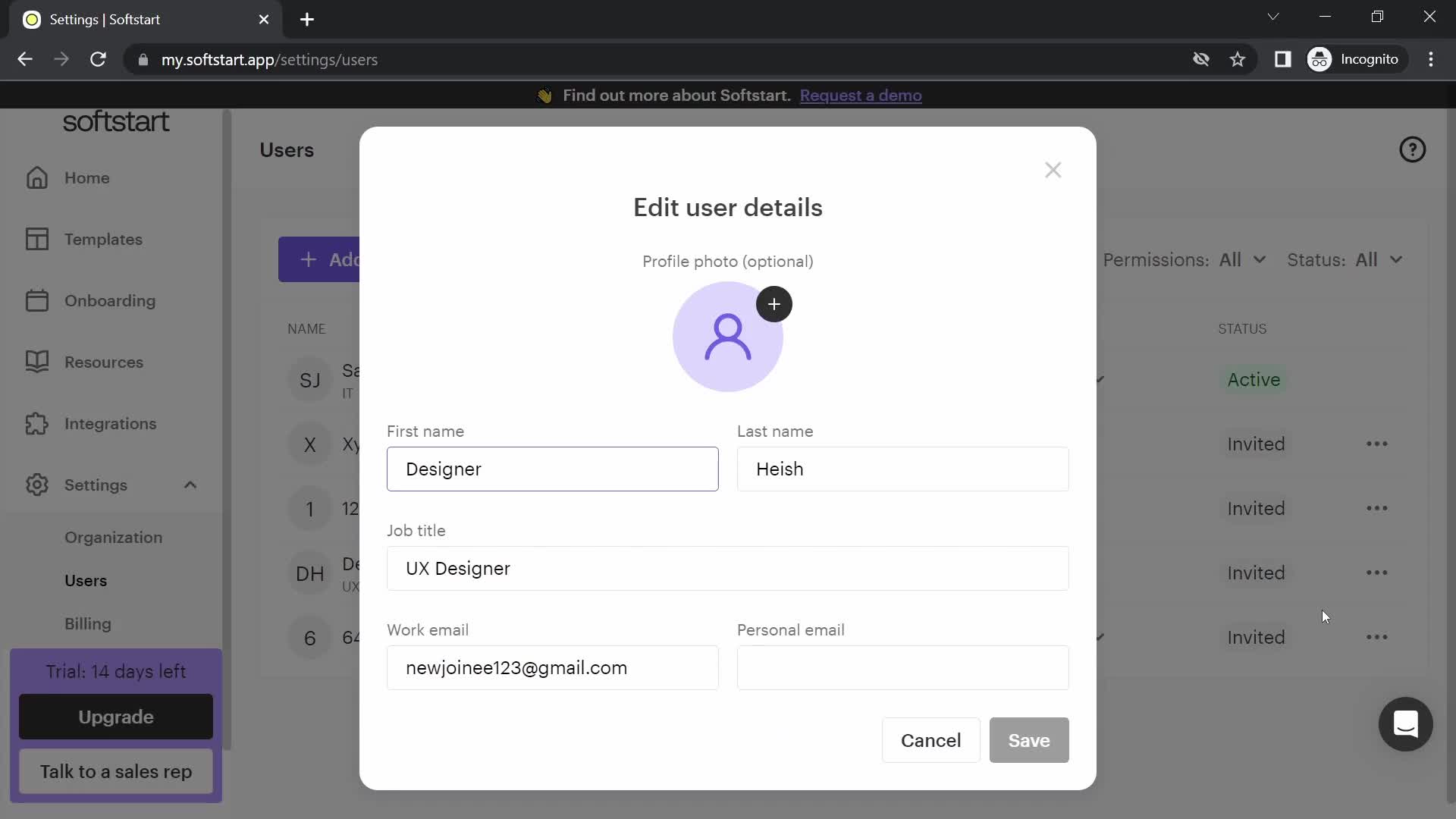The image size is (1456, 819).
Task: Navigate to Onboarding settings
Action: [x=109, y=301]
